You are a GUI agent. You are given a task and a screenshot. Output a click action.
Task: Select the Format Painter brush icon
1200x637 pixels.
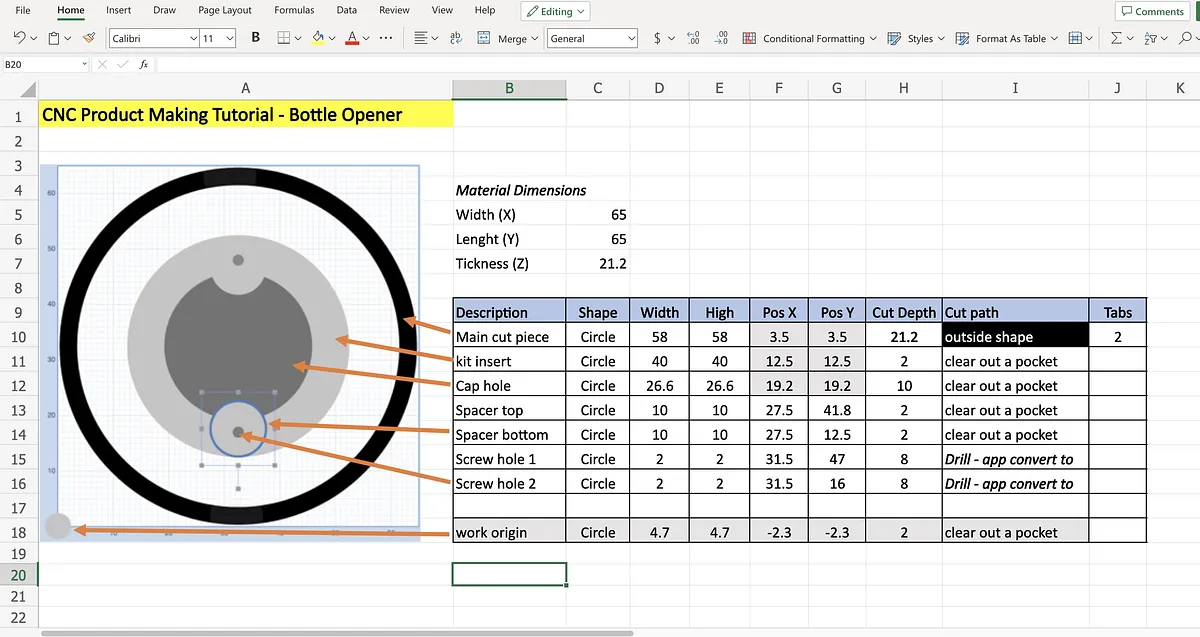click(89, 38)
